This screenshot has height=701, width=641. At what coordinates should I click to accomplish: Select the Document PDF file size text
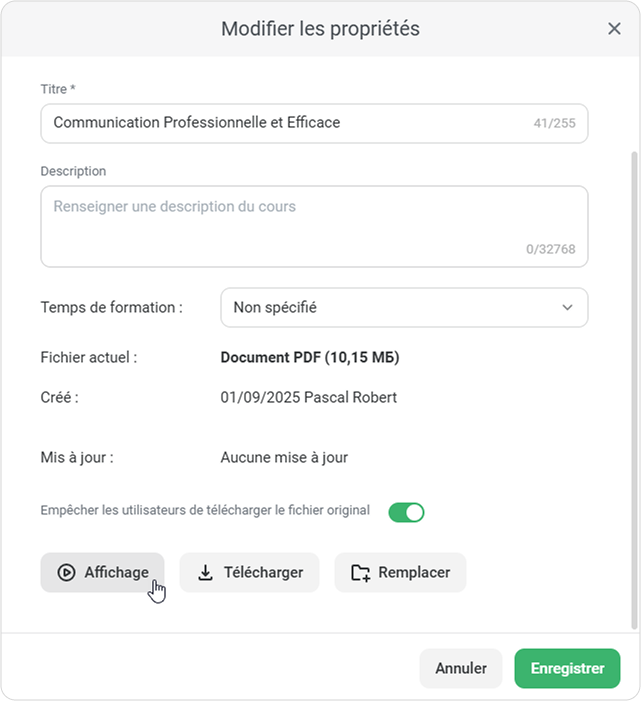pos(310,357)
